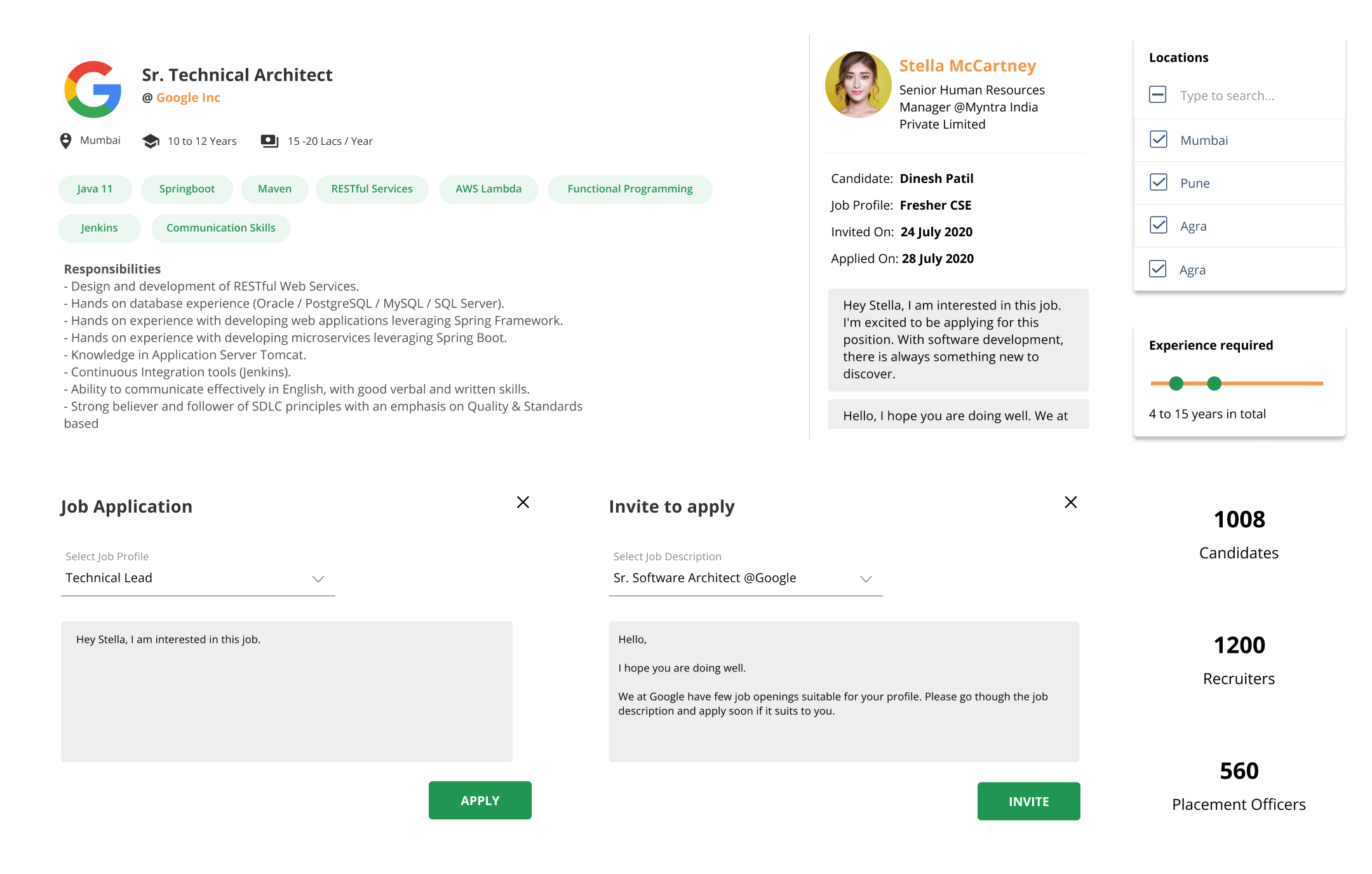Open the Google Inc company link

(x=188, y=98)
